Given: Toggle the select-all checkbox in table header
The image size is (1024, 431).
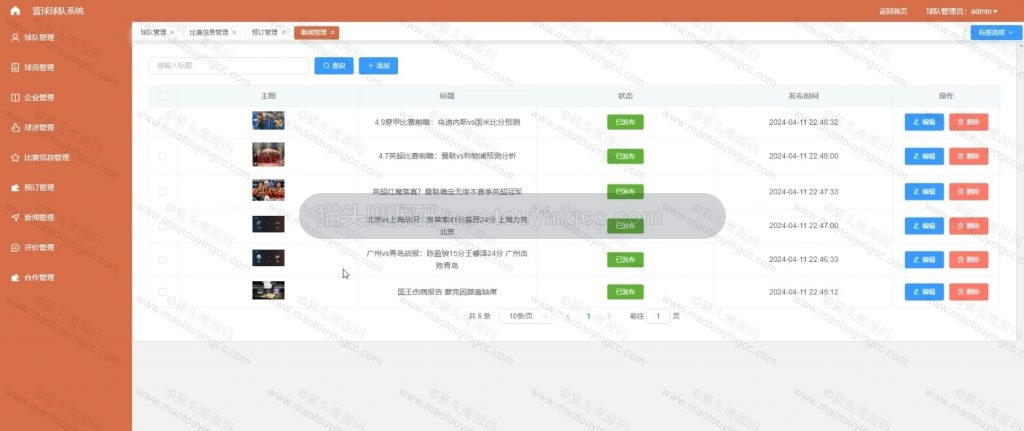Looking at the screenshot, I should point(163,96).
